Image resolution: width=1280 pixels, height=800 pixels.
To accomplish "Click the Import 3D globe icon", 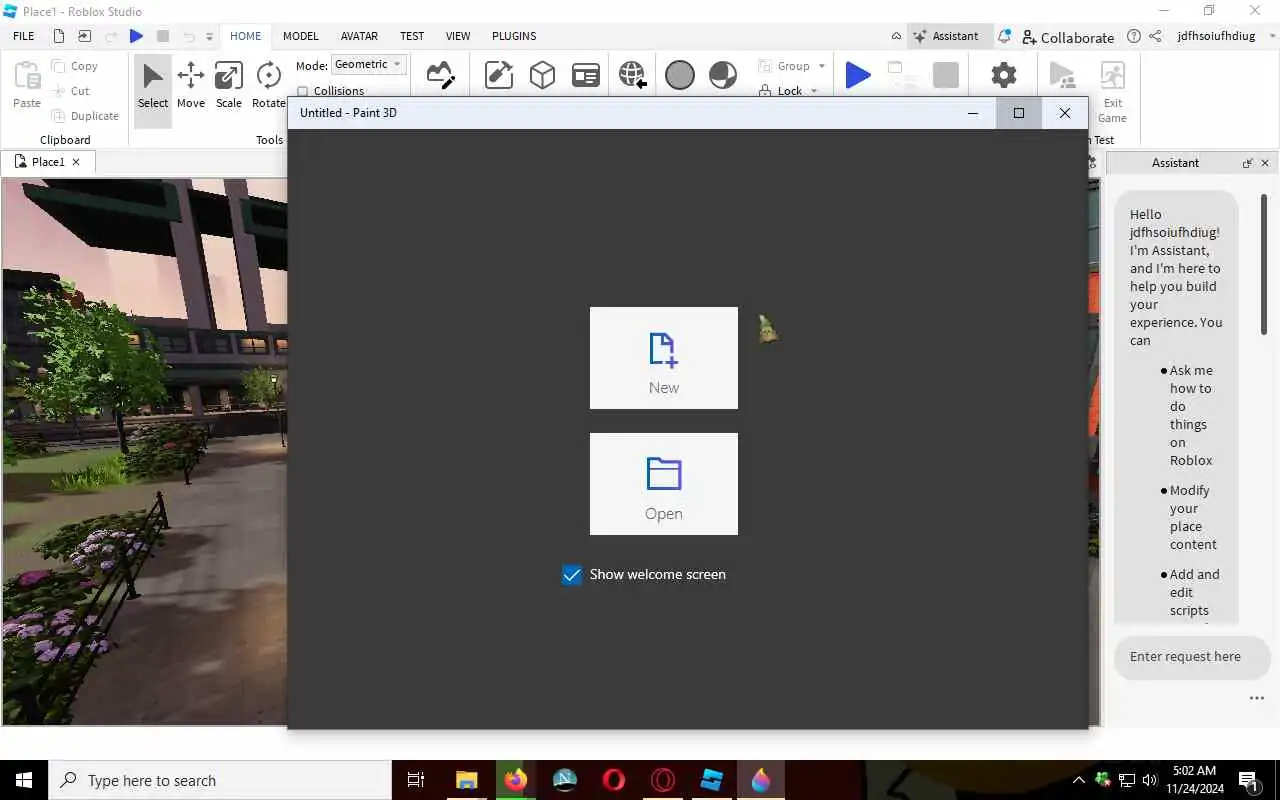I will click(632, 75).
